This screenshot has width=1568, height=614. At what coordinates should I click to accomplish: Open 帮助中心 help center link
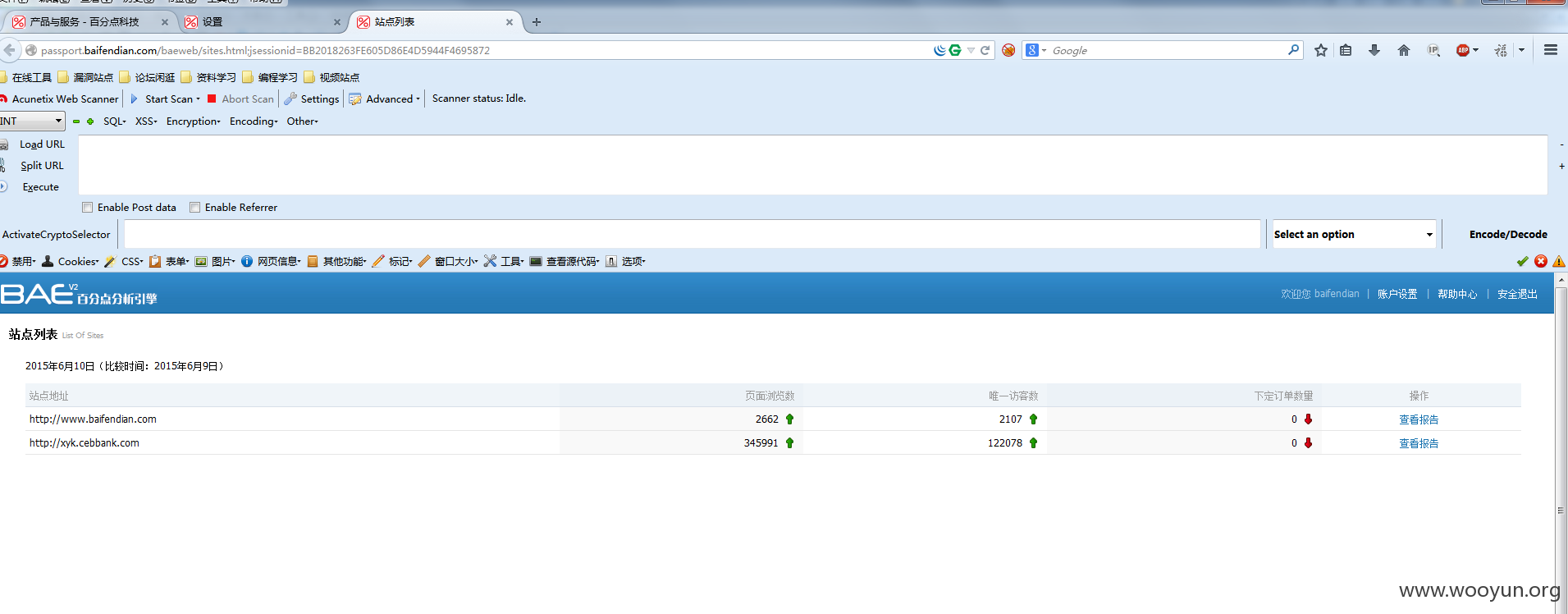[x=1457, y=294]
